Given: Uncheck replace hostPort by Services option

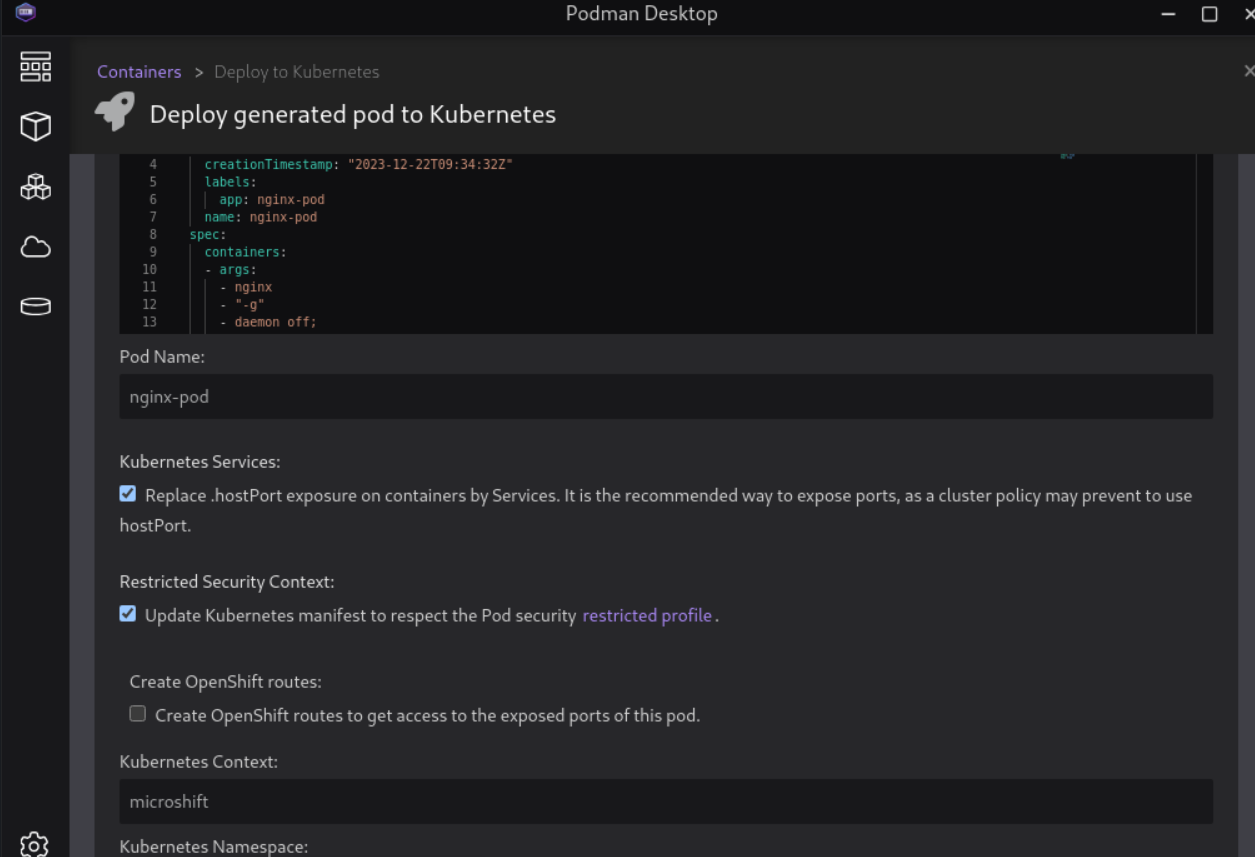Looking at the screenshot, I should 128,494.
